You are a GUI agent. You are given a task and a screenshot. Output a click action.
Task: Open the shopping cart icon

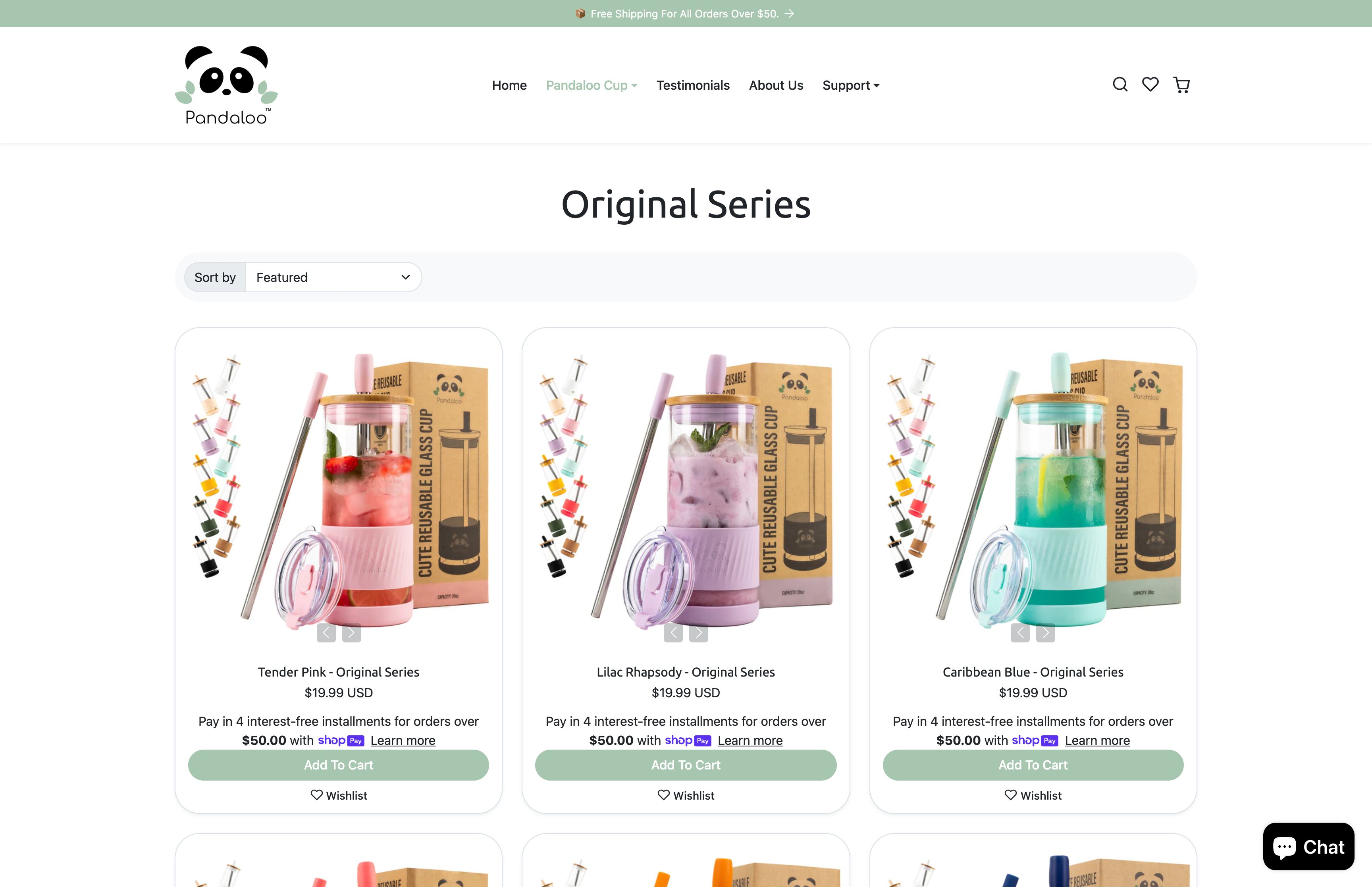coord(1181,85)
